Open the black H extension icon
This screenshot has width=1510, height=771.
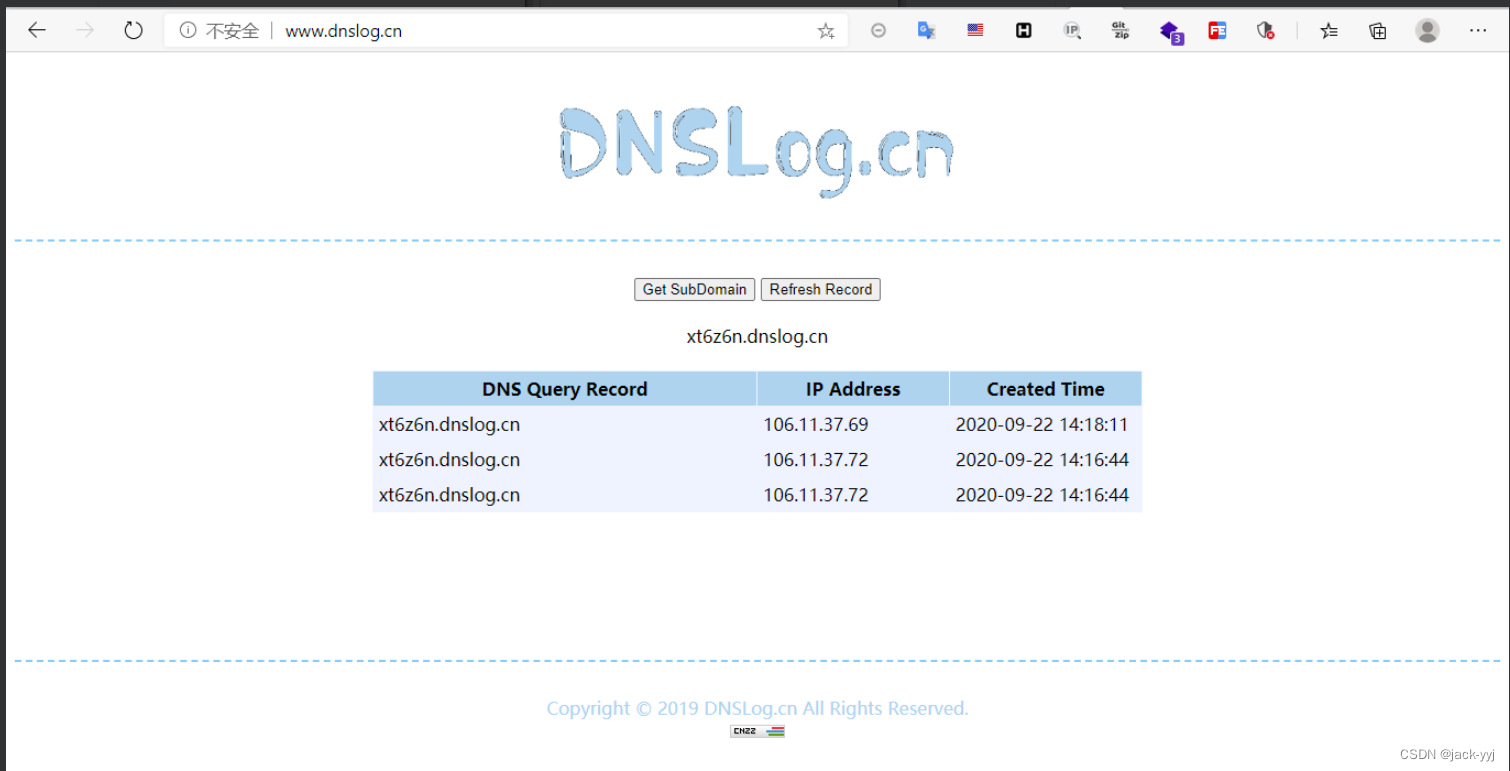[1023, 31]
